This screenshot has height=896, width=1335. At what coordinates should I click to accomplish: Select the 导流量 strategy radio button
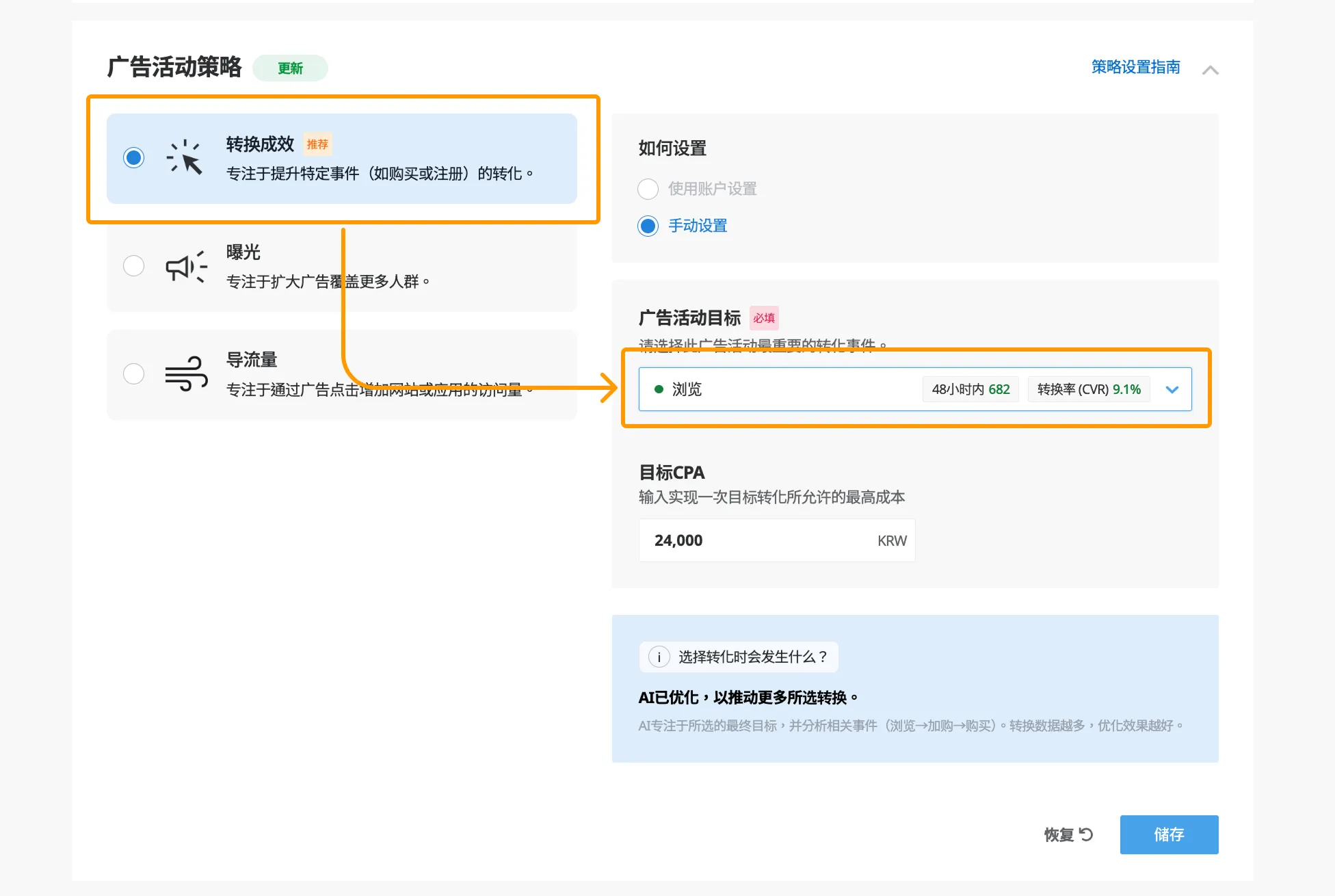(x=134, y=374)
